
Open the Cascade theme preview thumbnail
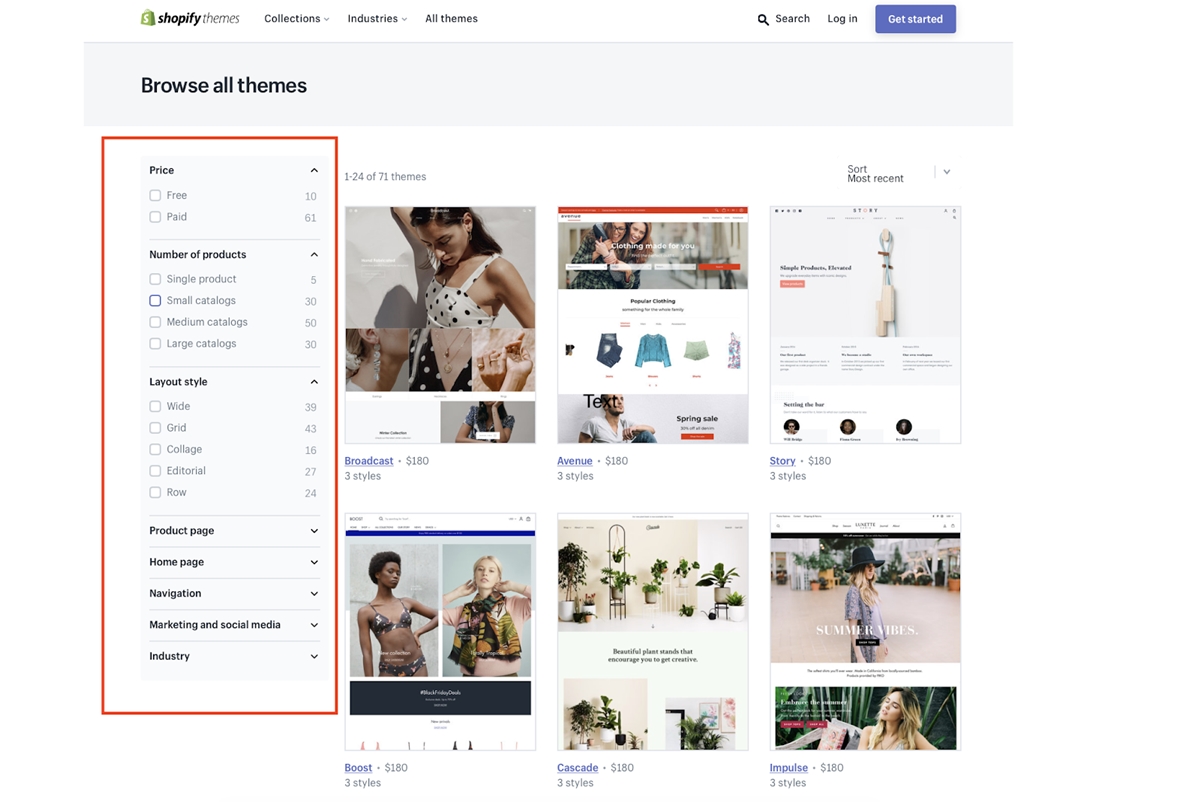(x=653, y=632)
